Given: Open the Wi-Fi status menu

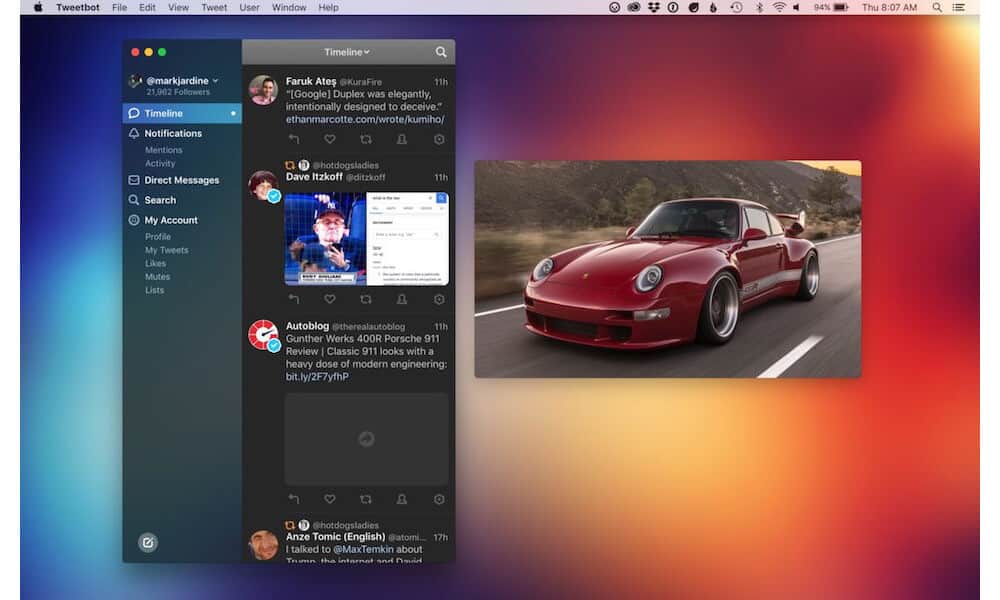Looking at the screenshot, I should tap(779, 8).
